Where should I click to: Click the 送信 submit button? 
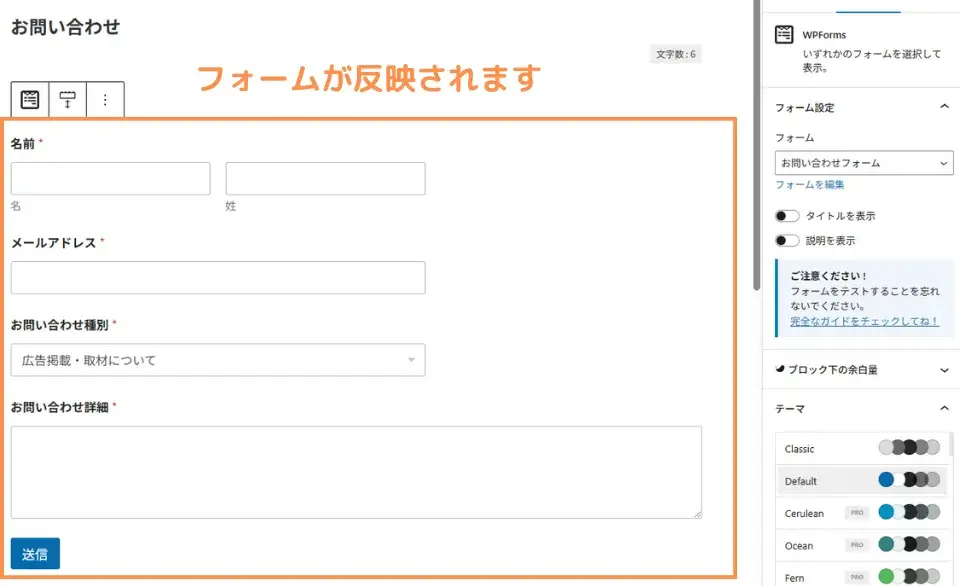35,554
